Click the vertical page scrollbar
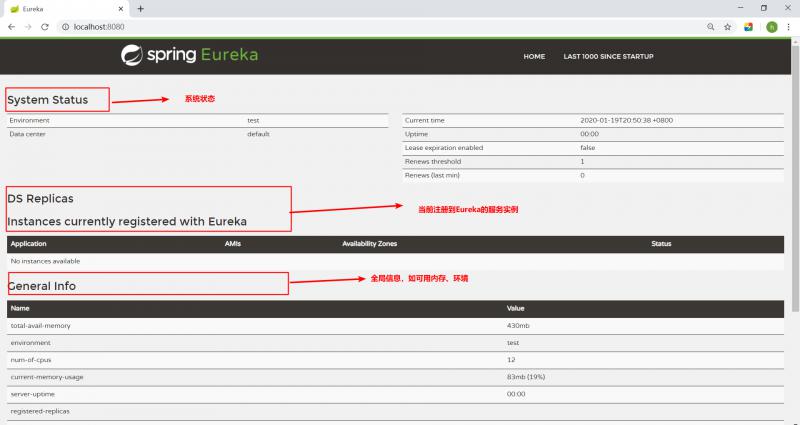This screenshot has height=425, width=800. pyautogui.click(x=795, y=179)
